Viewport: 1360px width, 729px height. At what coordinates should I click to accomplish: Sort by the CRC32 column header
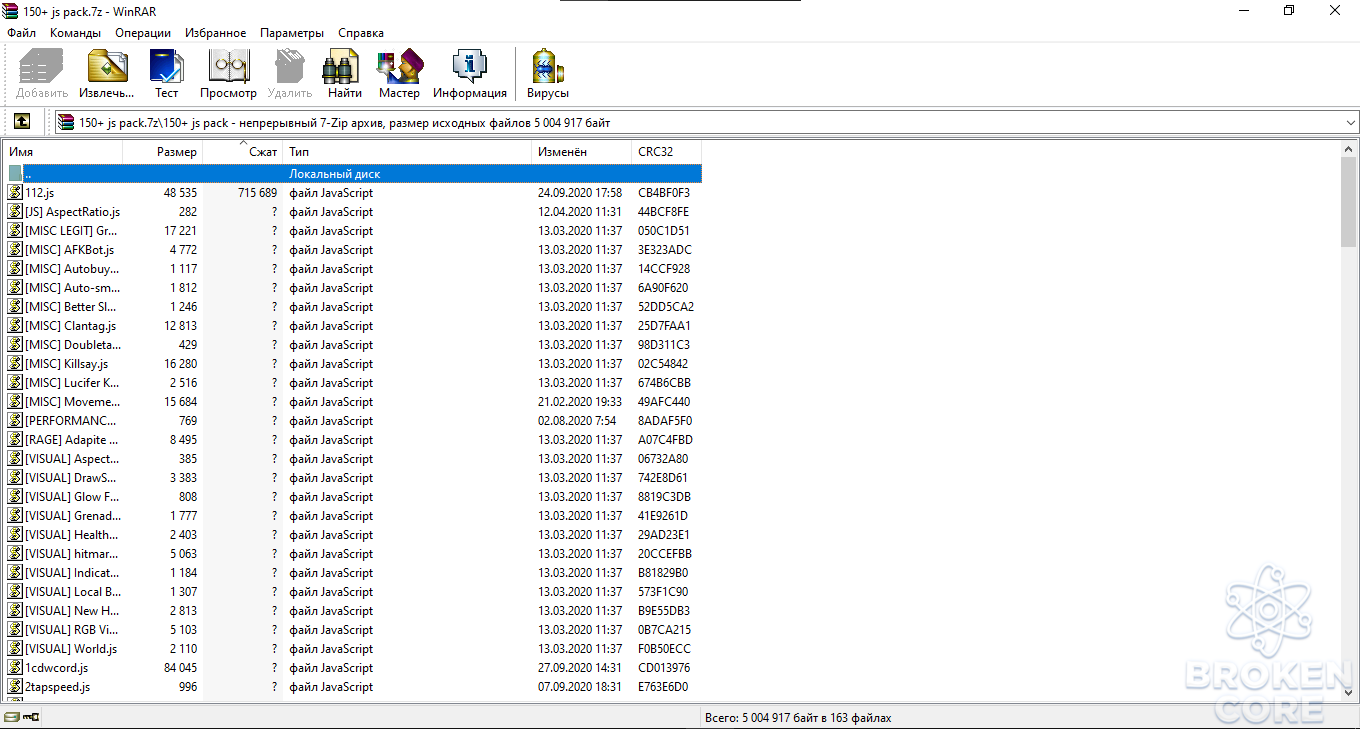click(667, 152)
